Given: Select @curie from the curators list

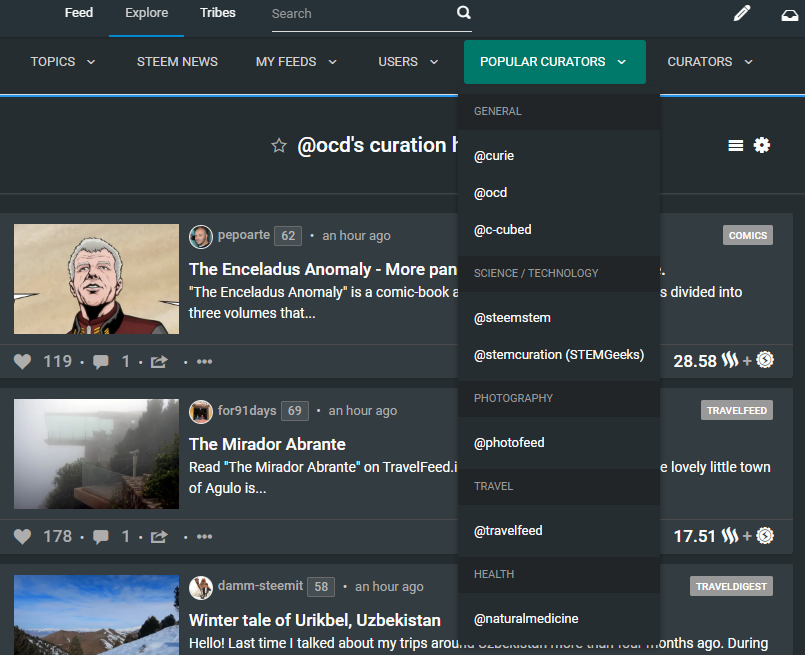Looking at the screenshot, I should point(494,156).
